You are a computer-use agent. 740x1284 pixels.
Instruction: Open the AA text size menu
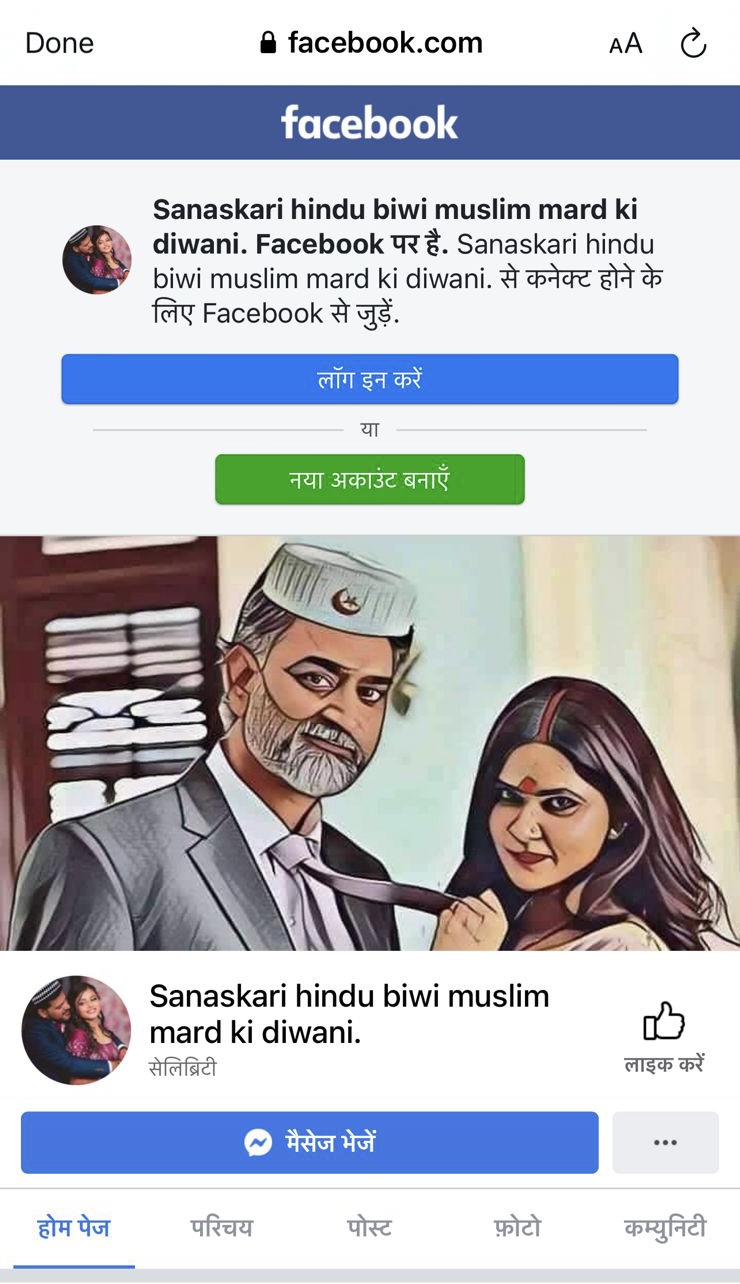click(626, 44)
